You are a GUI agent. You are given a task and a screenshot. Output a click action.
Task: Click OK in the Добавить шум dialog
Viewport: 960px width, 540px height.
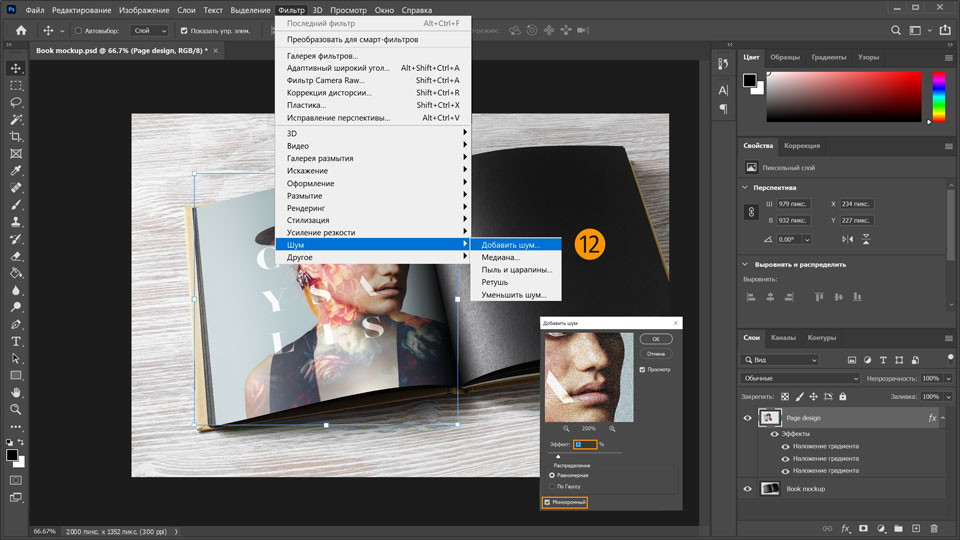[656, 339]
